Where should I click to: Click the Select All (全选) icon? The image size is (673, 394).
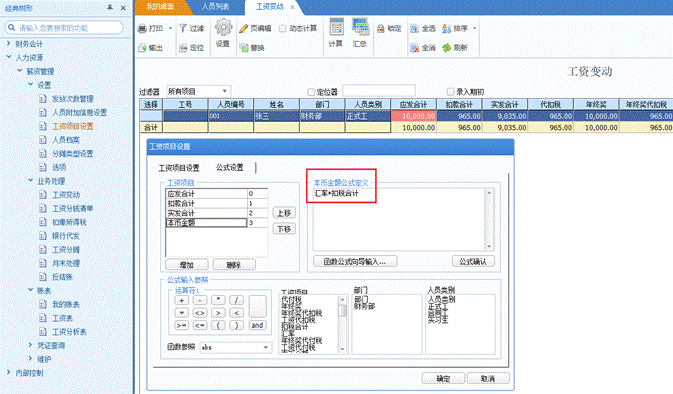pyautogui.click(x=414, y=28)
